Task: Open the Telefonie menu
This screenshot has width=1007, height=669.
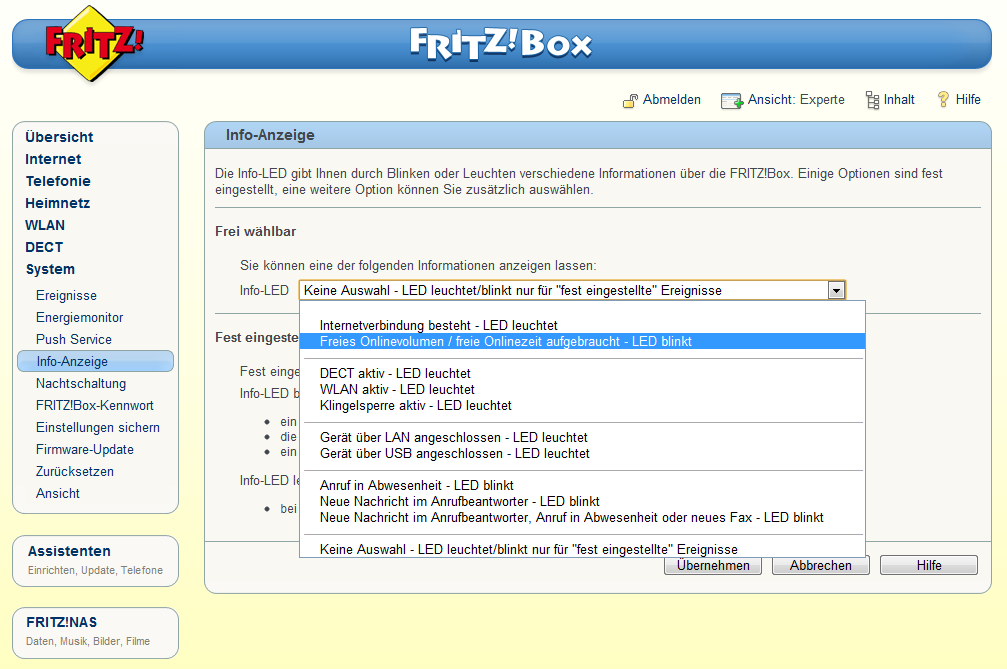Action: click(58, 181)
